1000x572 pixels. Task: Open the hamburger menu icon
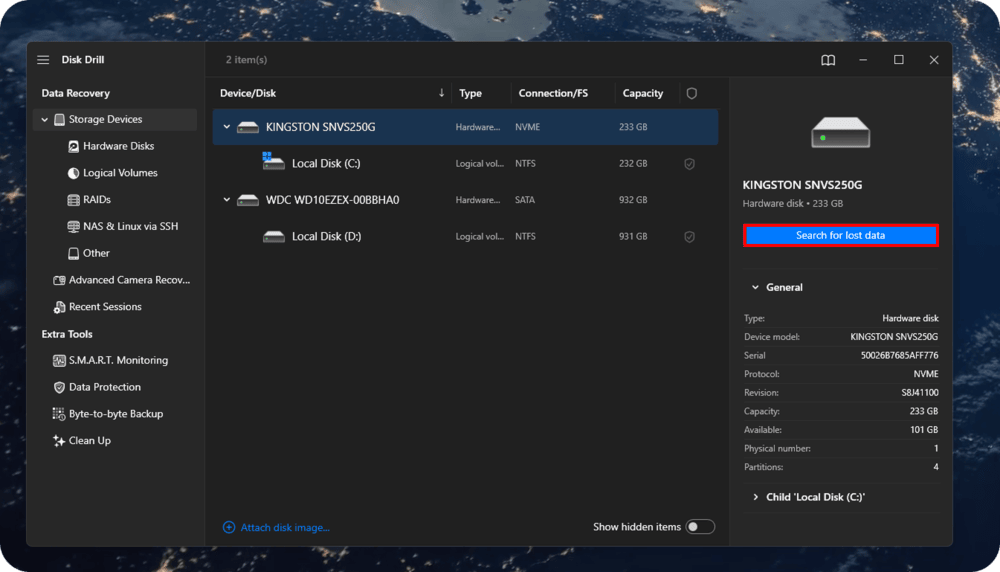43,60
